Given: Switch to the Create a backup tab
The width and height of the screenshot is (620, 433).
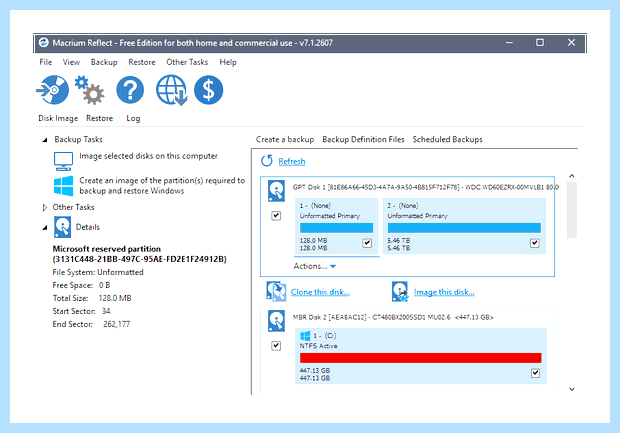Looking at the screenshot, I should (x=285, y=139).
